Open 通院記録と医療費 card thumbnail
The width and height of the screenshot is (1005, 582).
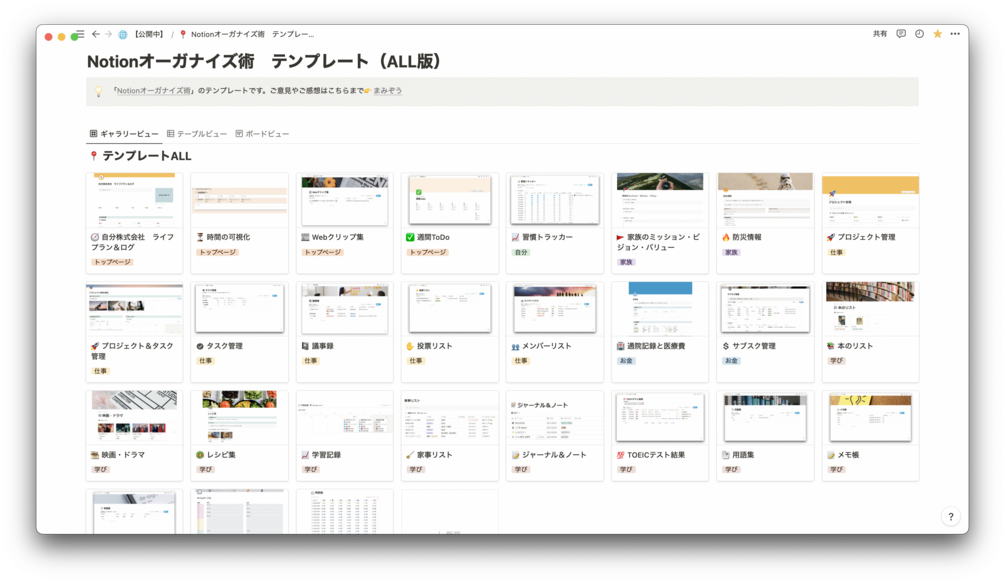pos(660,309)
